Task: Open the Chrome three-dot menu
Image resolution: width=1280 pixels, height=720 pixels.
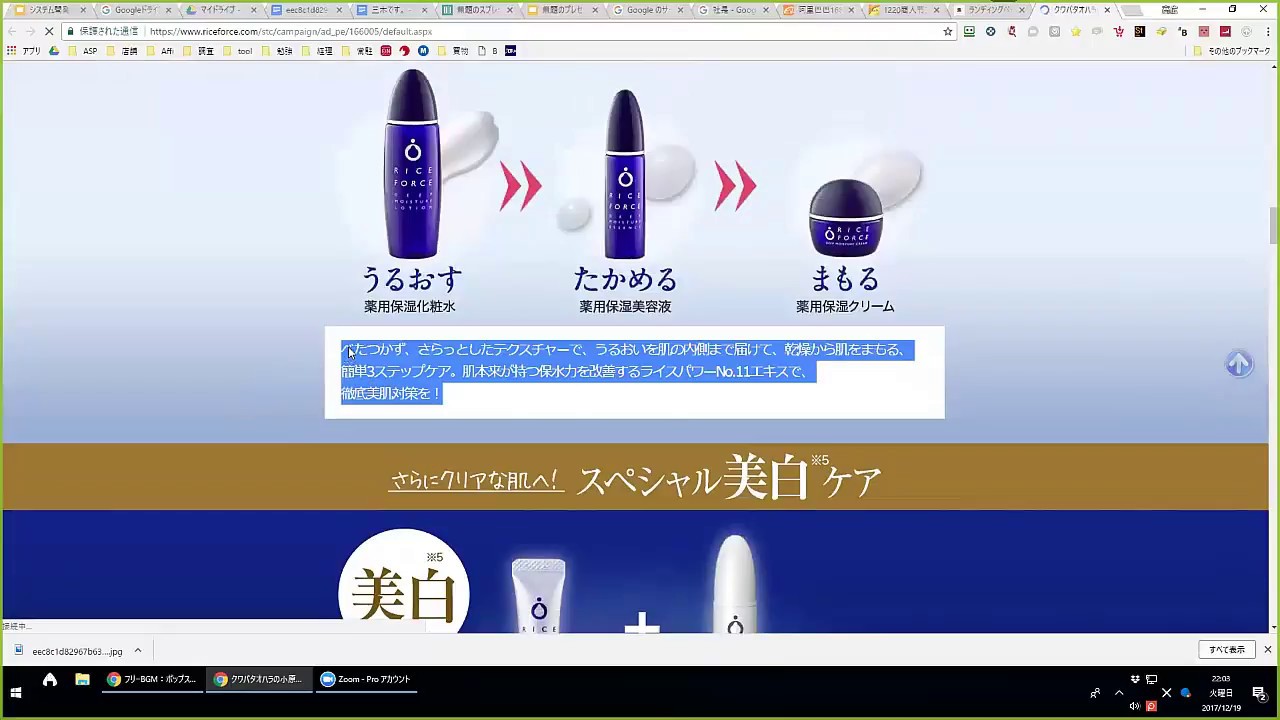Action: pos(1267,31)
